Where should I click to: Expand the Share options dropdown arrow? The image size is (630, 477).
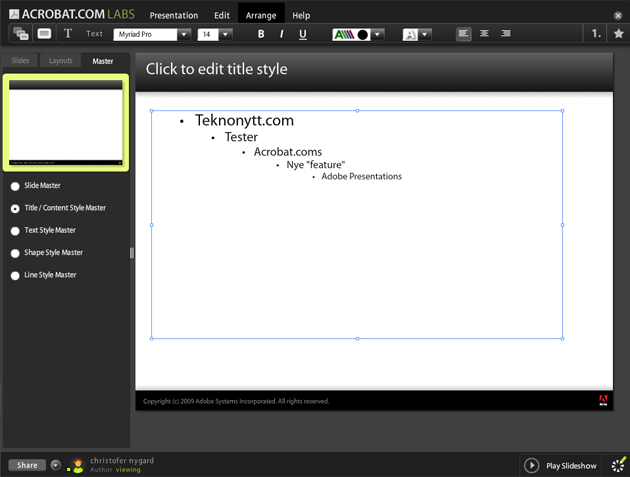(56, 465)
